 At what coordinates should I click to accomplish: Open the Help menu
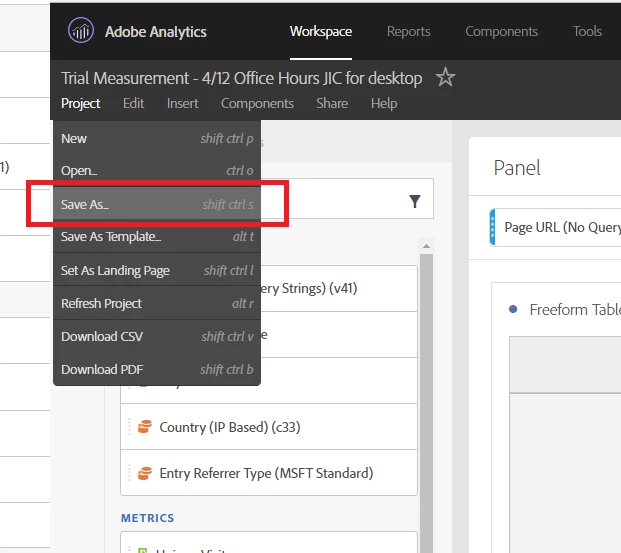384,103
